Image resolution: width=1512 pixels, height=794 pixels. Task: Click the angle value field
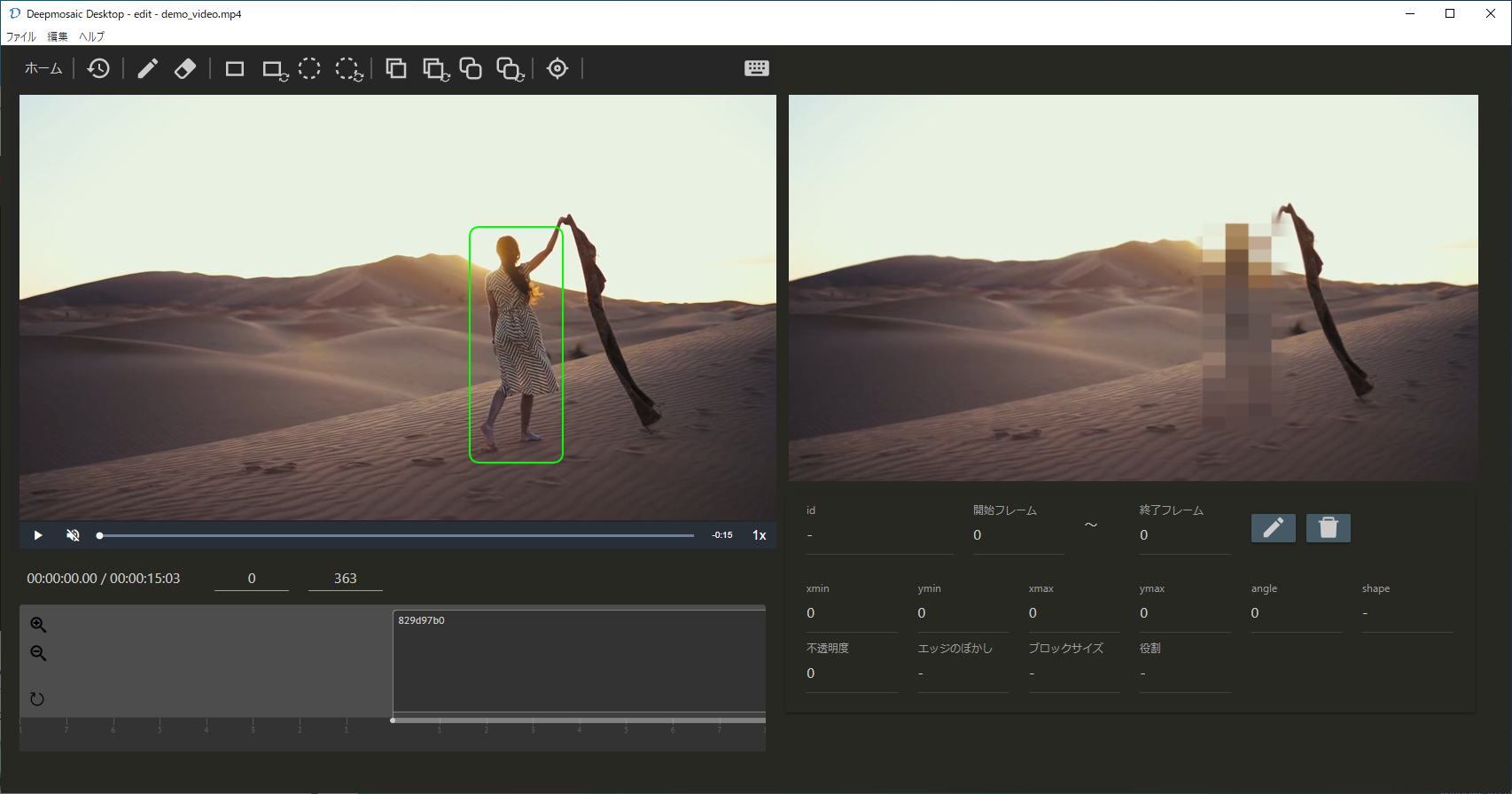[x=1297, y=613]
